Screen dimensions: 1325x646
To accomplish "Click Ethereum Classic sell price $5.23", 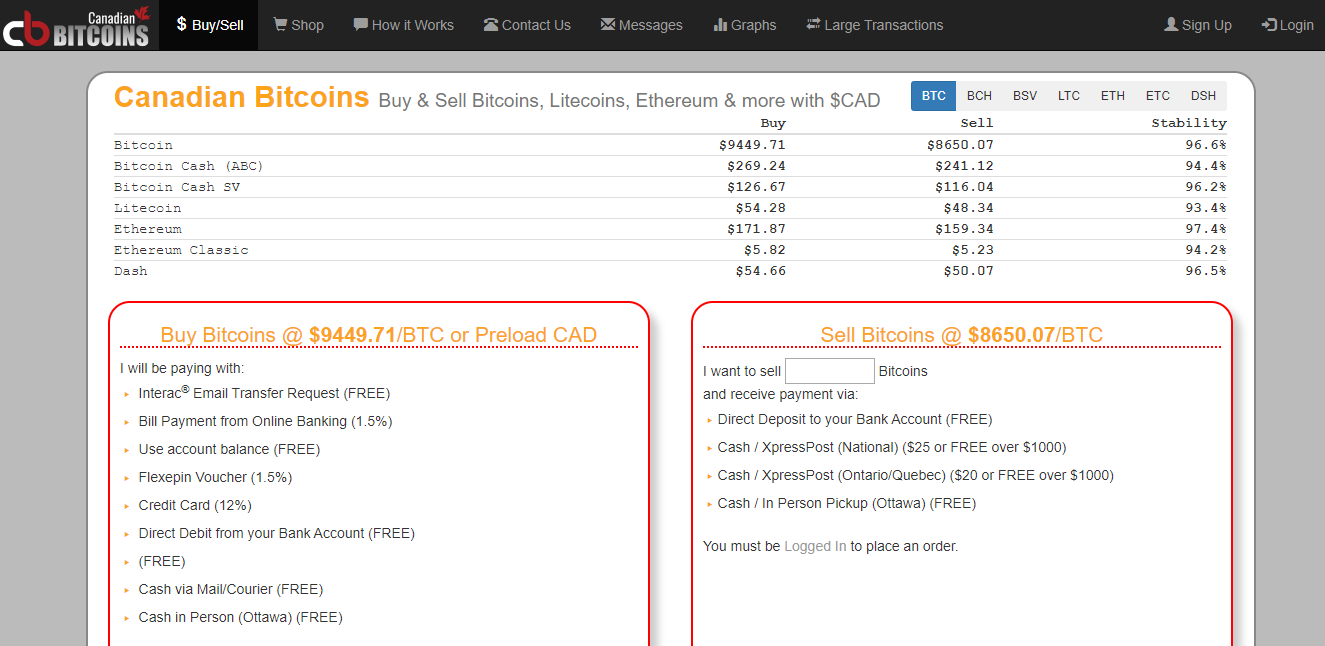I will [973, 250].
